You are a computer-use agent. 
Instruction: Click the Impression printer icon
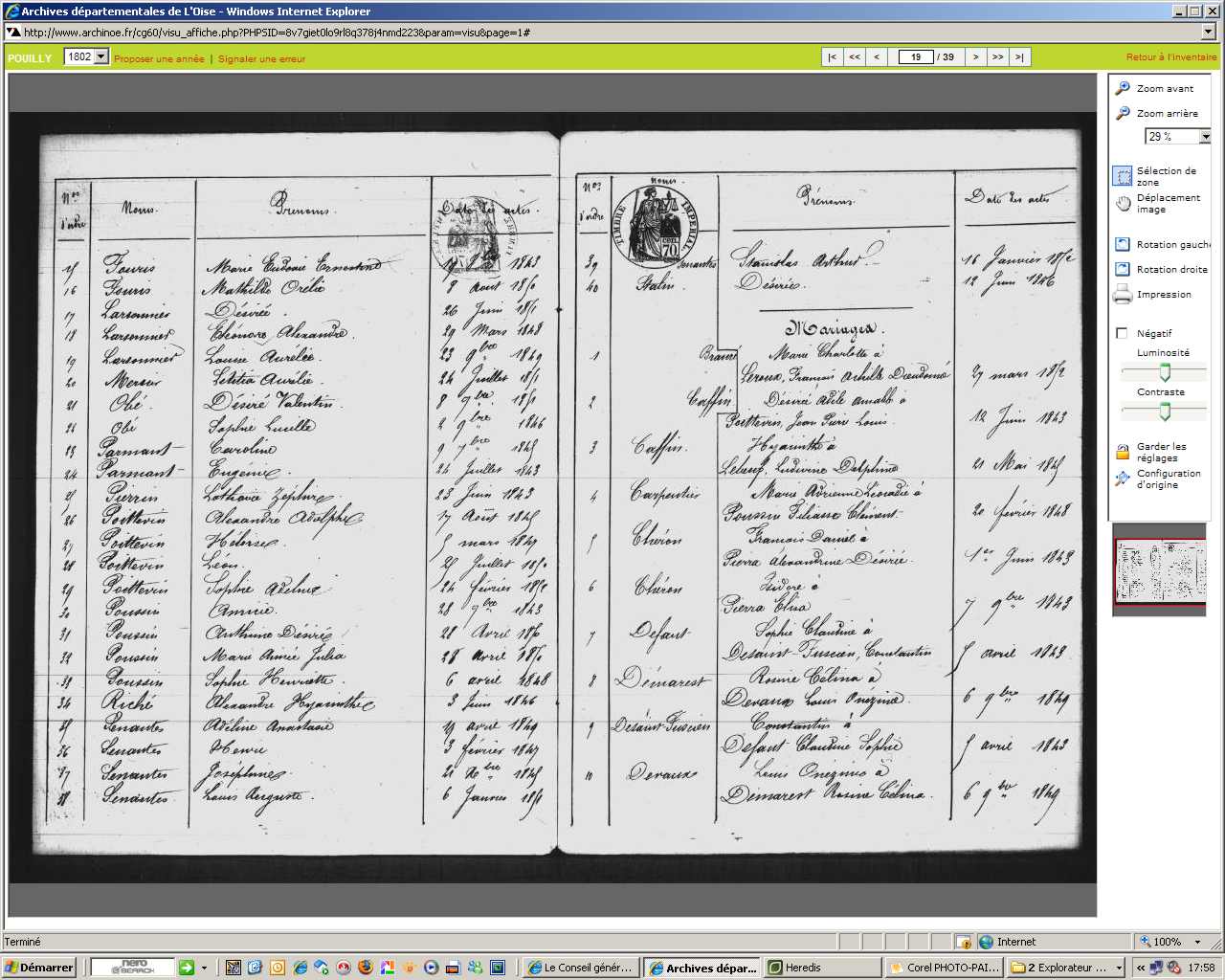pyautogui.click(x=1123, y=295)
